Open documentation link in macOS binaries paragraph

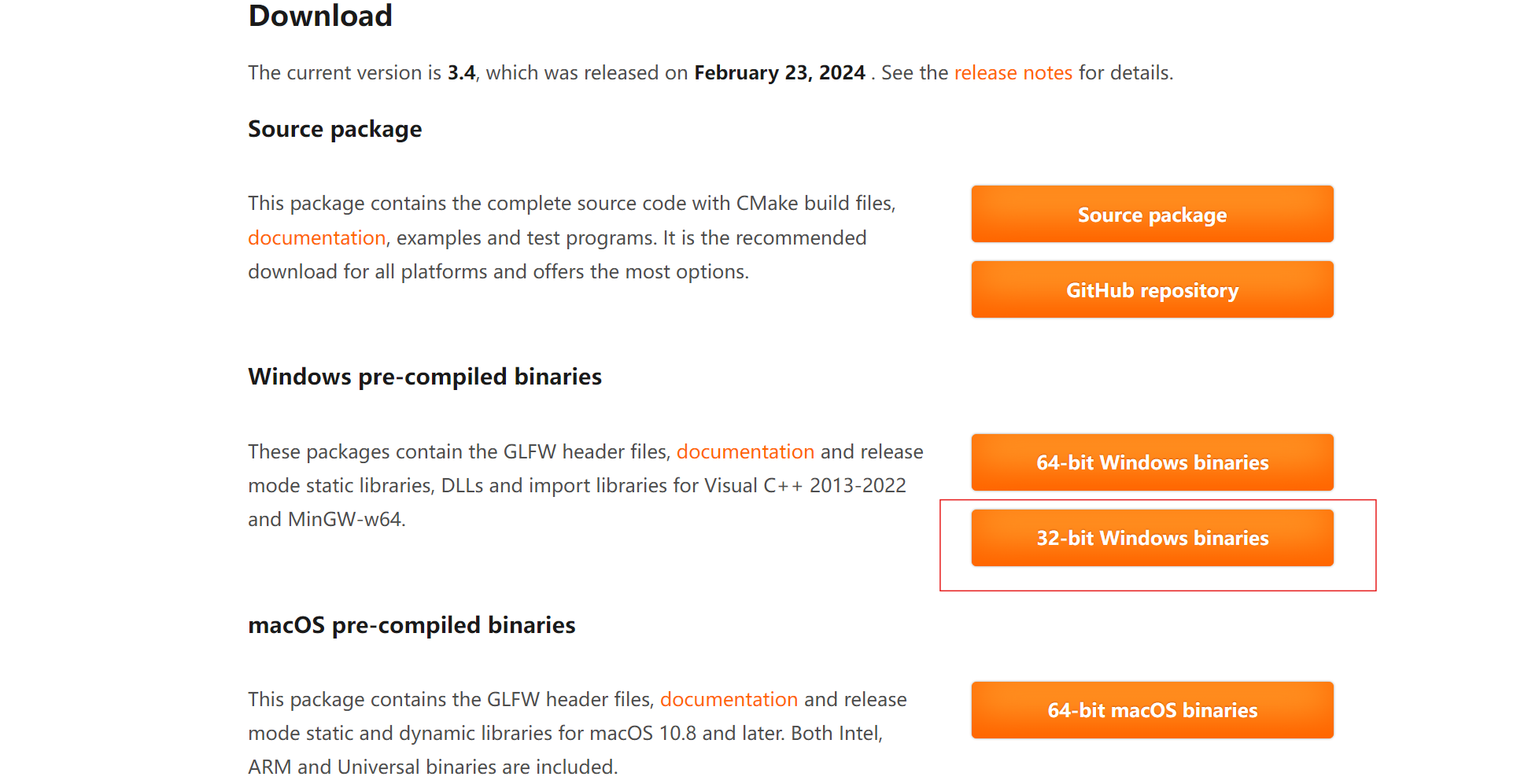click(x=728, y=699)
